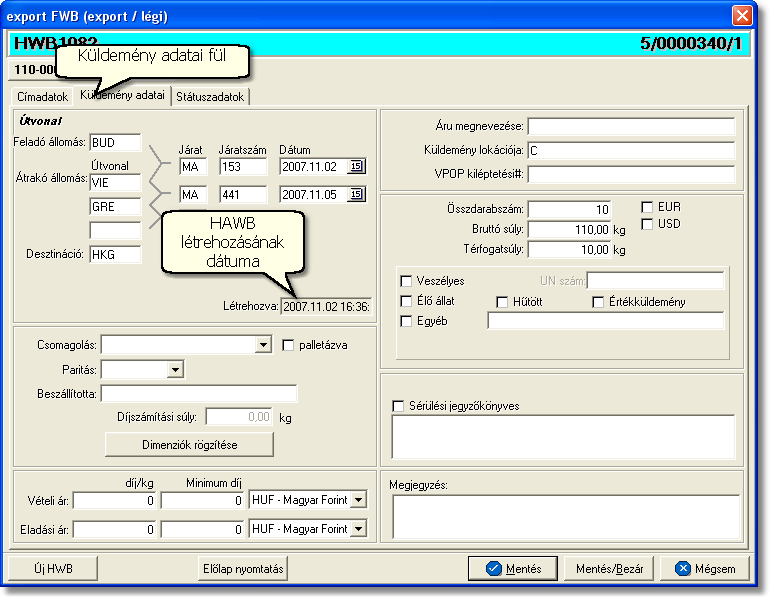Click the Áru megnevezése field
This screenshot has height=599, width=770.
coord(631,127)
